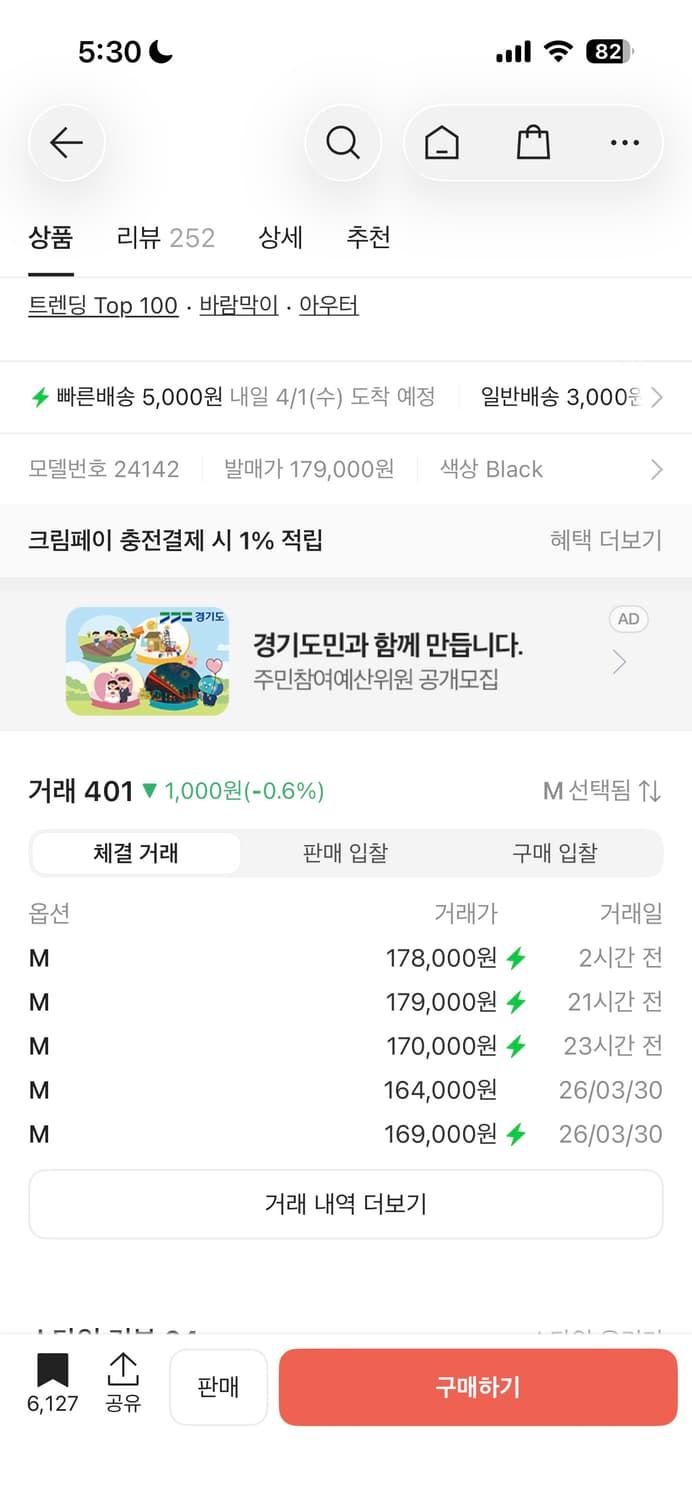Open the 트렌딩 Top 100 link
The height and width of the screenshot is (1500, 692).
click(103, 305)
